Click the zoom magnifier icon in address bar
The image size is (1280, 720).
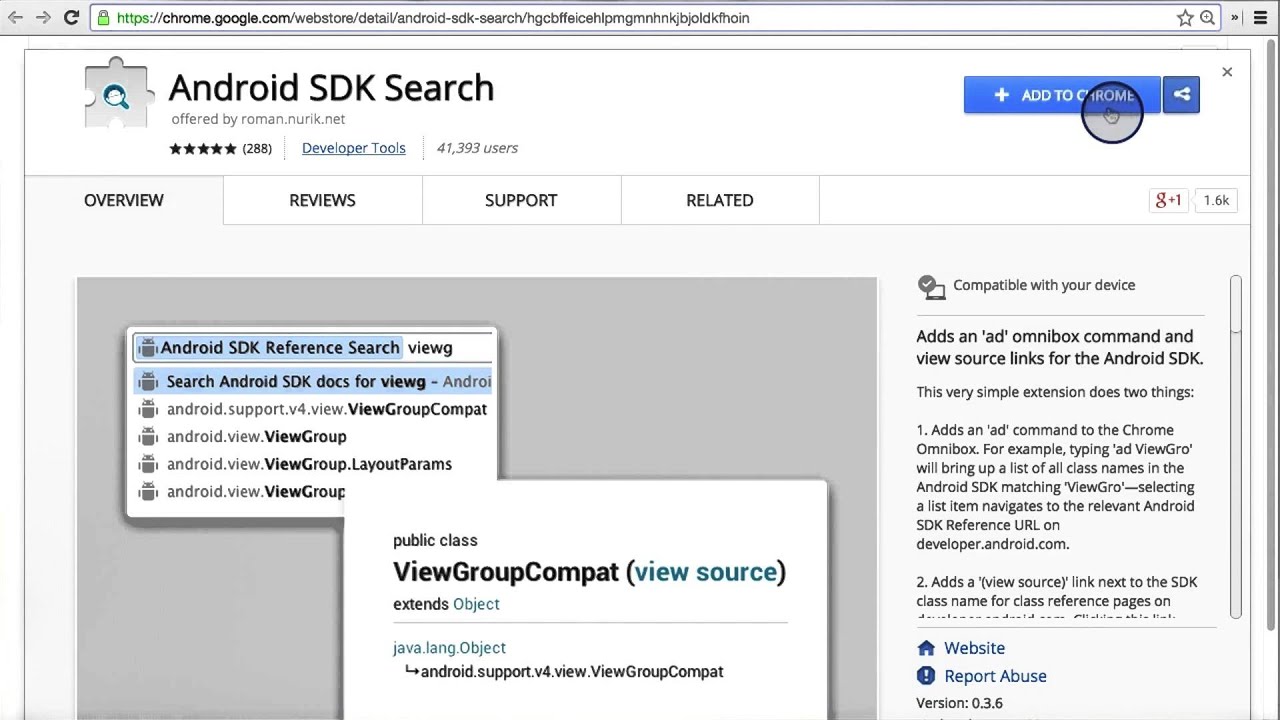pos(1207,18)
